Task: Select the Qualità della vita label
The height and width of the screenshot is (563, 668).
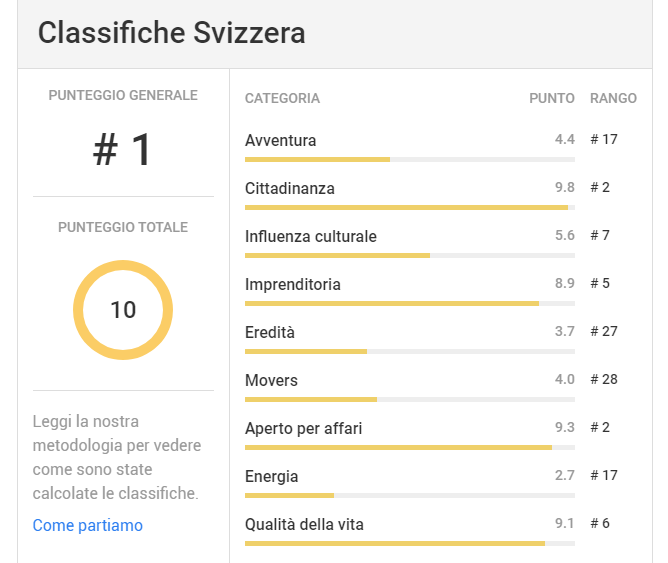Action: (x=304, y=524)
